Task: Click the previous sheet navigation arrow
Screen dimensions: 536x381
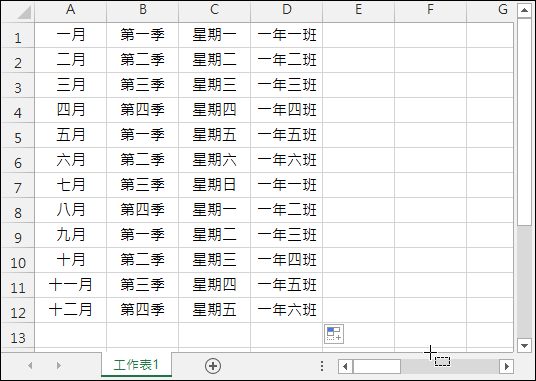Action: point(30,366)
